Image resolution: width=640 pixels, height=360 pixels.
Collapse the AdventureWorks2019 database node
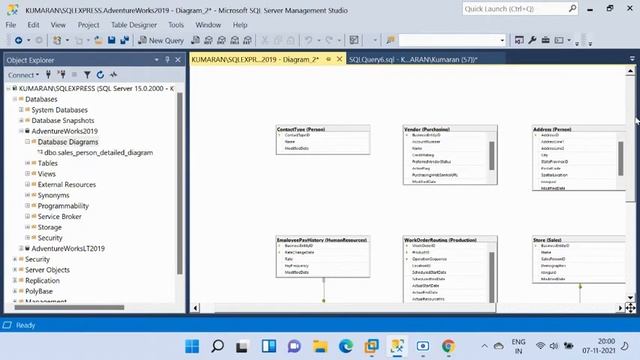tap(21, 131)
